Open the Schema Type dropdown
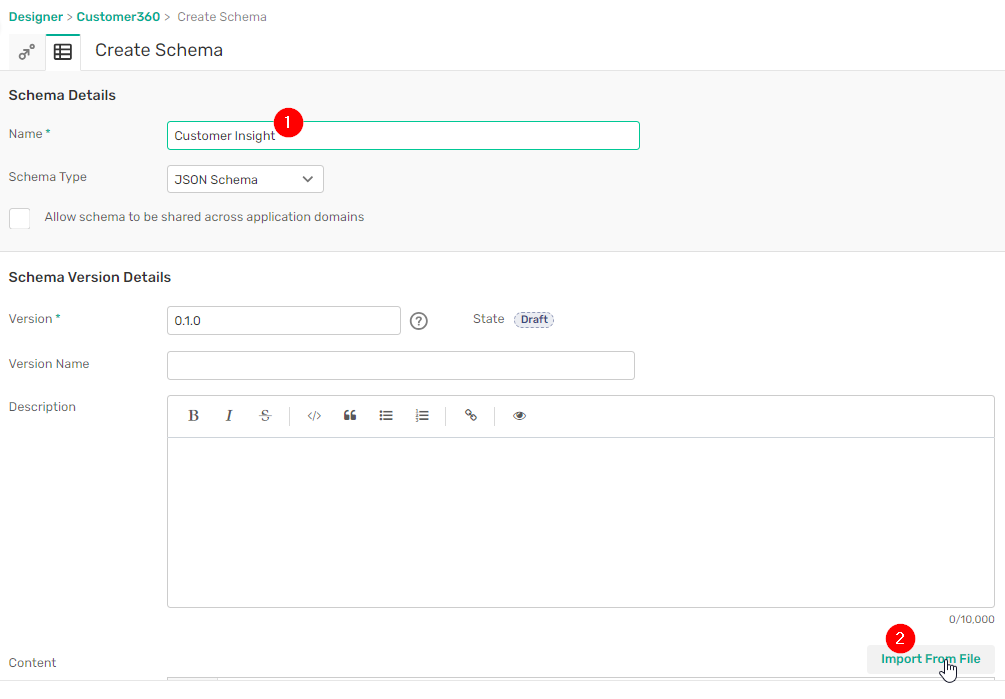Screen dimensions: 1005x699 pos(245,180)
